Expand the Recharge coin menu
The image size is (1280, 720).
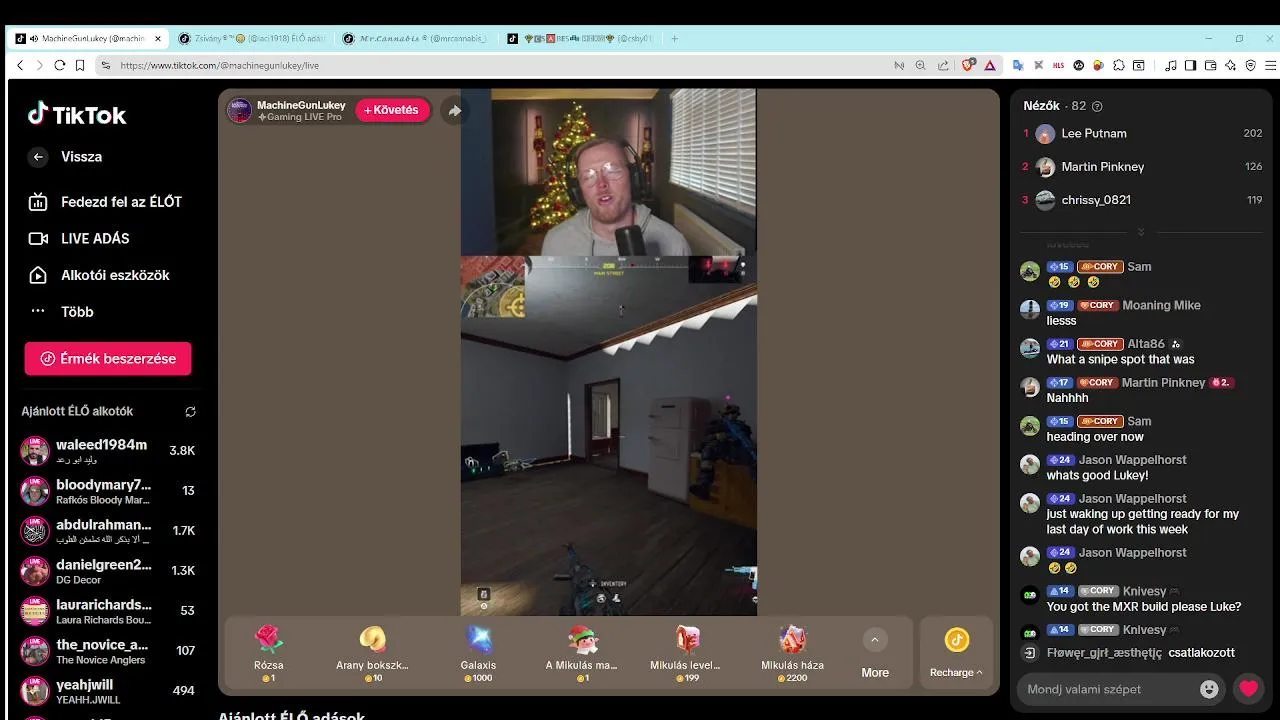point(956,654)
